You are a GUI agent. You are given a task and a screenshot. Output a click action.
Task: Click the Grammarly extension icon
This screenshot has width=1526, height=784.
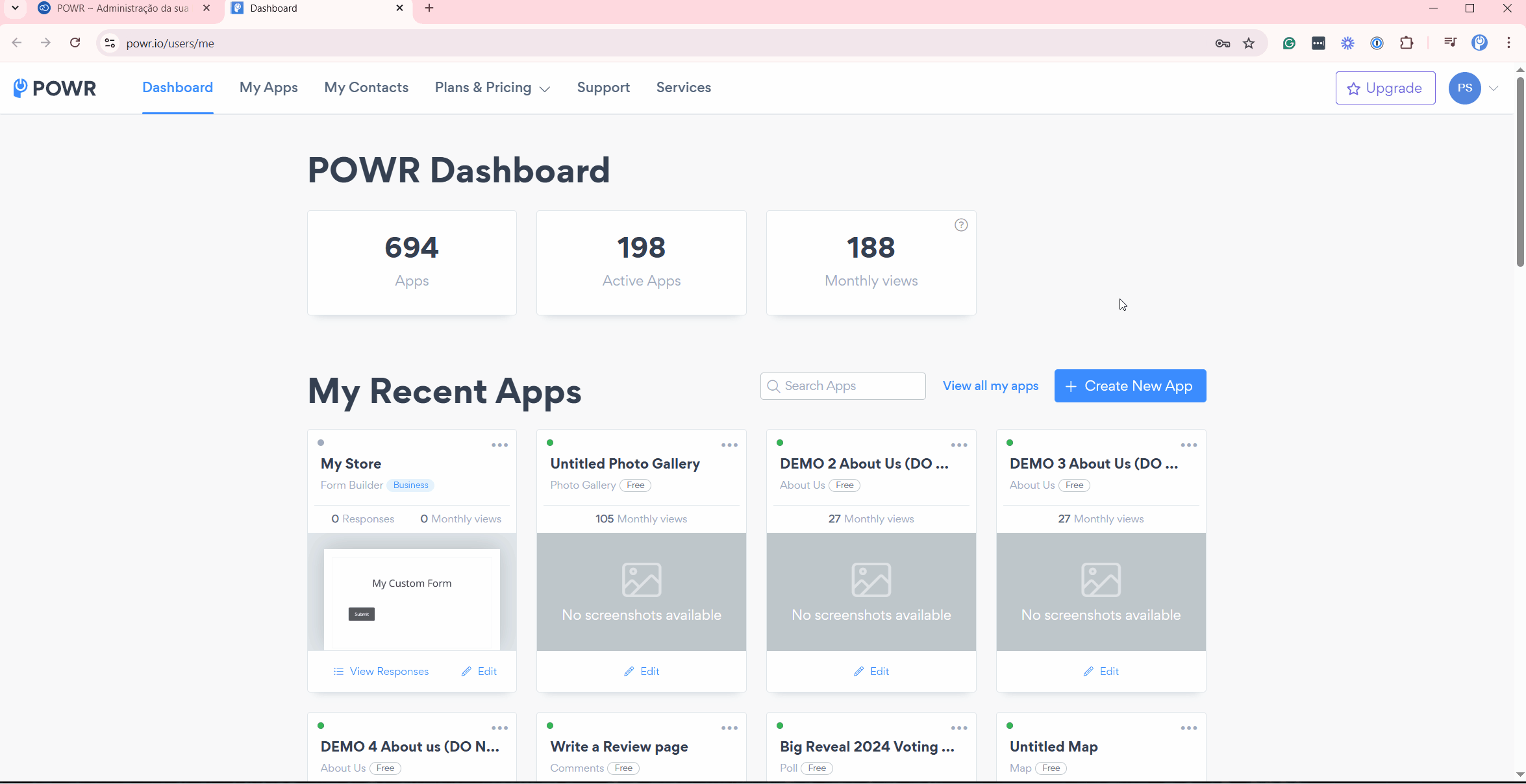pos(1289,43)
